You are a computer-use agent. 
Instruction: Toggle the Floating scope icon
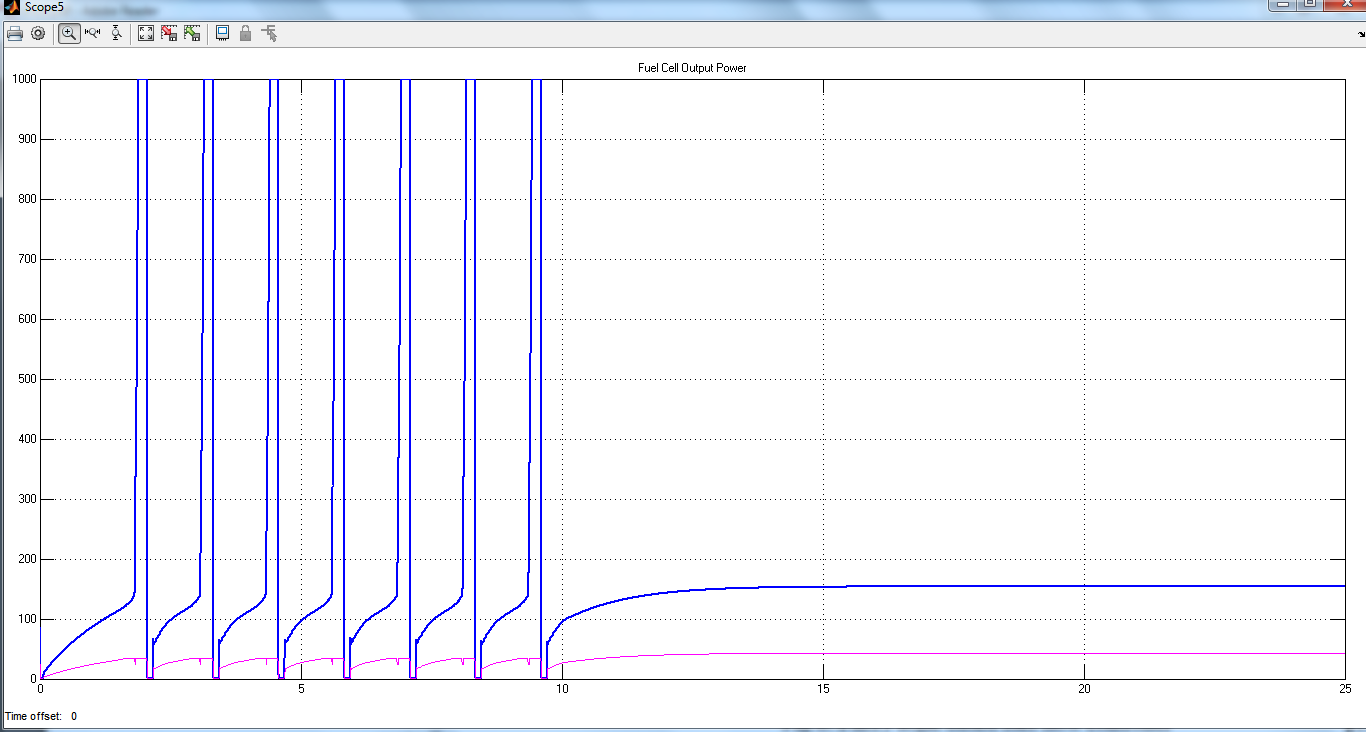click(222, 33)
